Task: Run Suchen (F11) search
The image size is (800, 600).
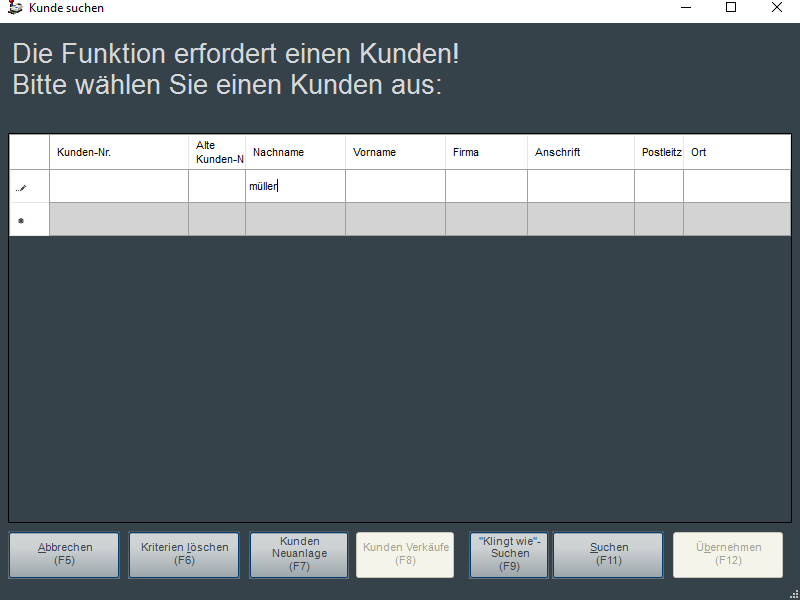Action: click(608, 554)
